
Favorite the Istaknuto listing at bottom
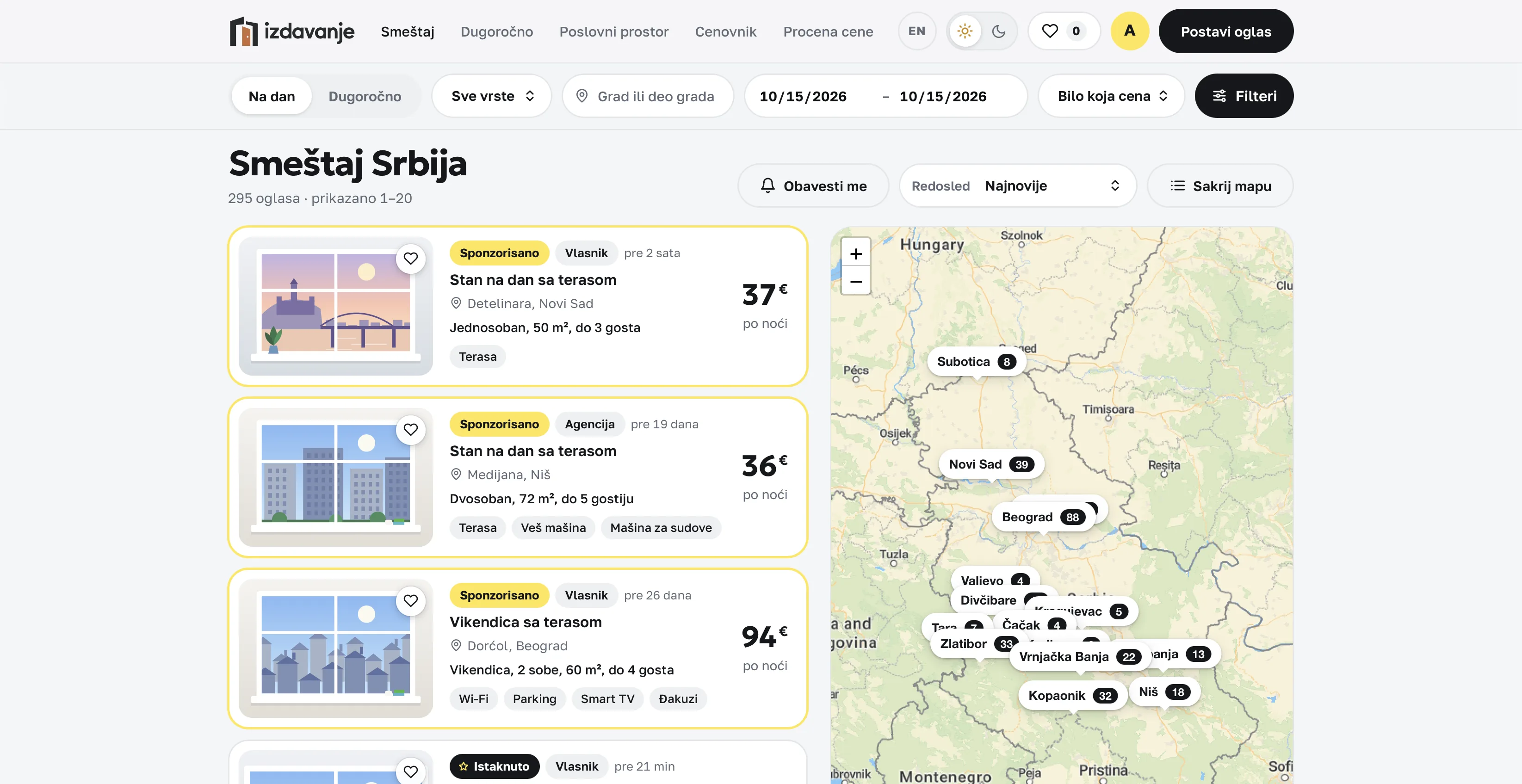411,771
